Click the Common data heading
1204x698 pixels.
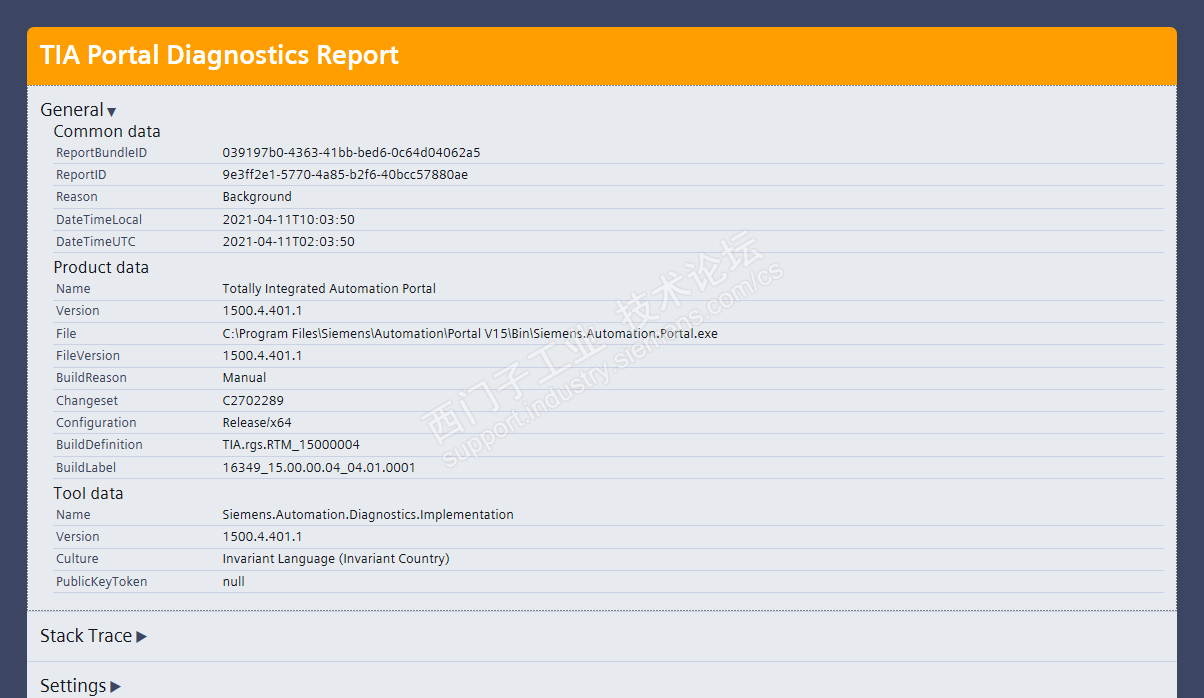point(107,132)
